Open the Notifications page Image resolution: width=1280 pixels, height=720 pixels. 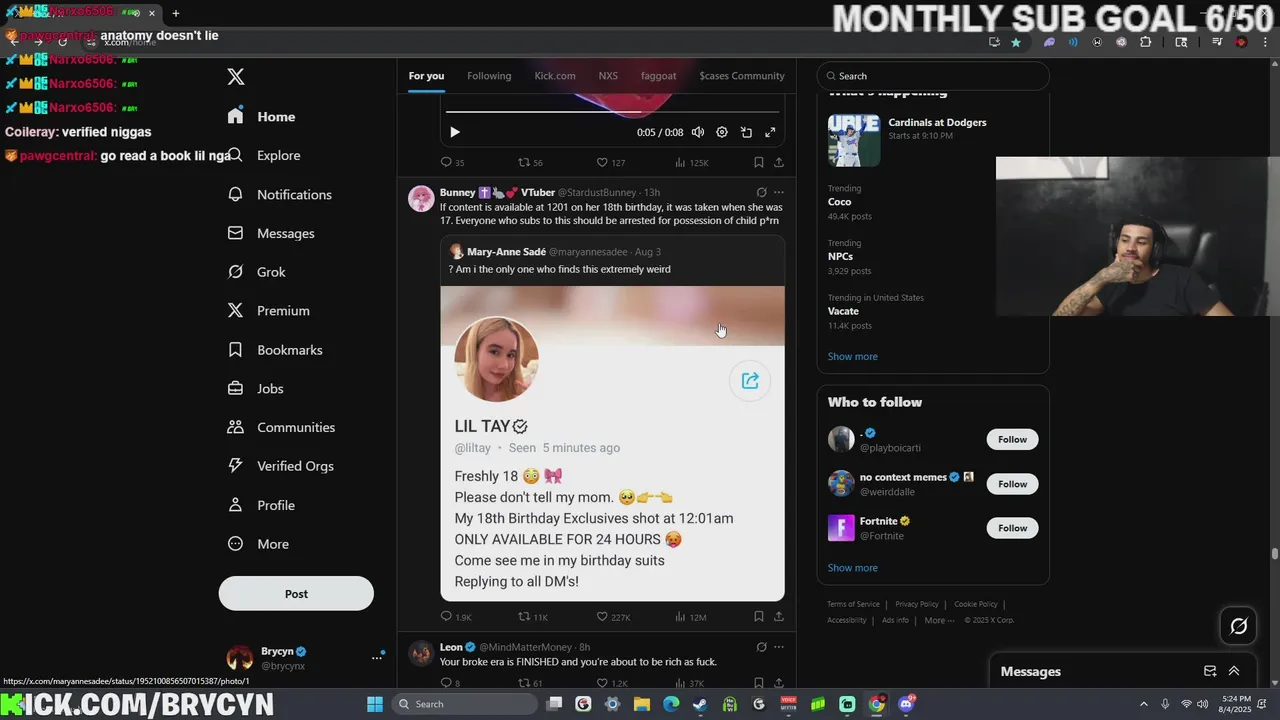coord(280,194)
